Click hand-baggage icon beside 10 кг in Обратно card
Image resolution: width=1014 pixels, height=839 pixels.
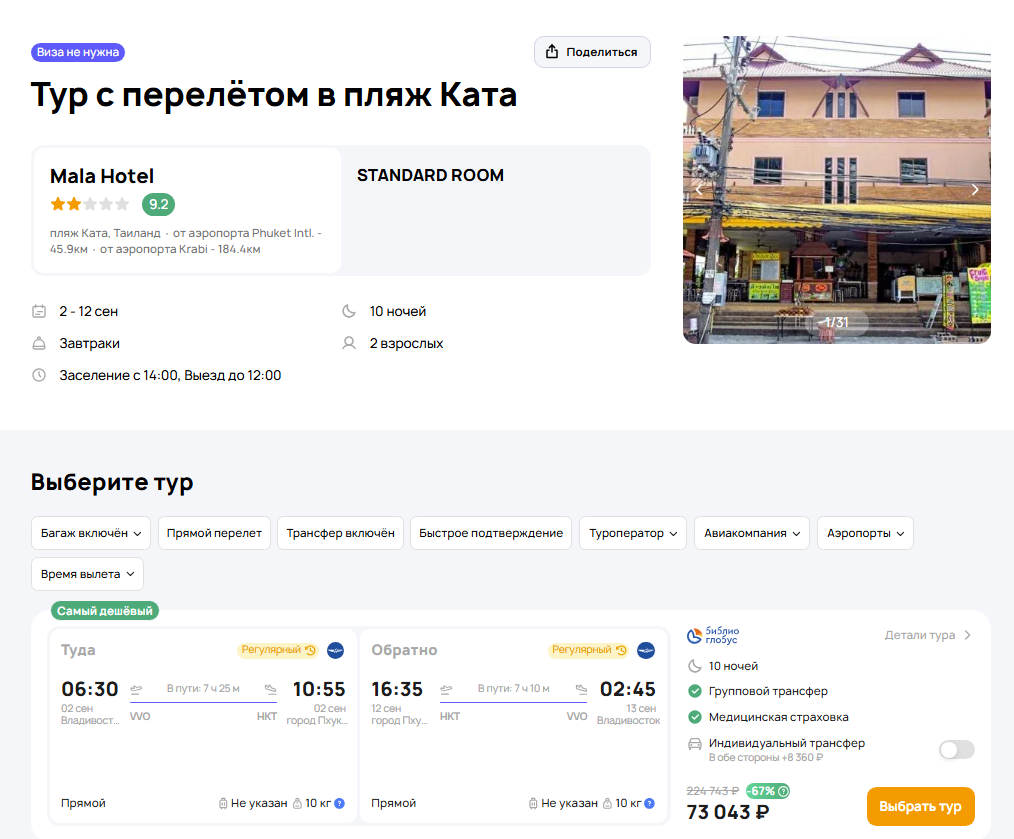(x=607, y=803)
